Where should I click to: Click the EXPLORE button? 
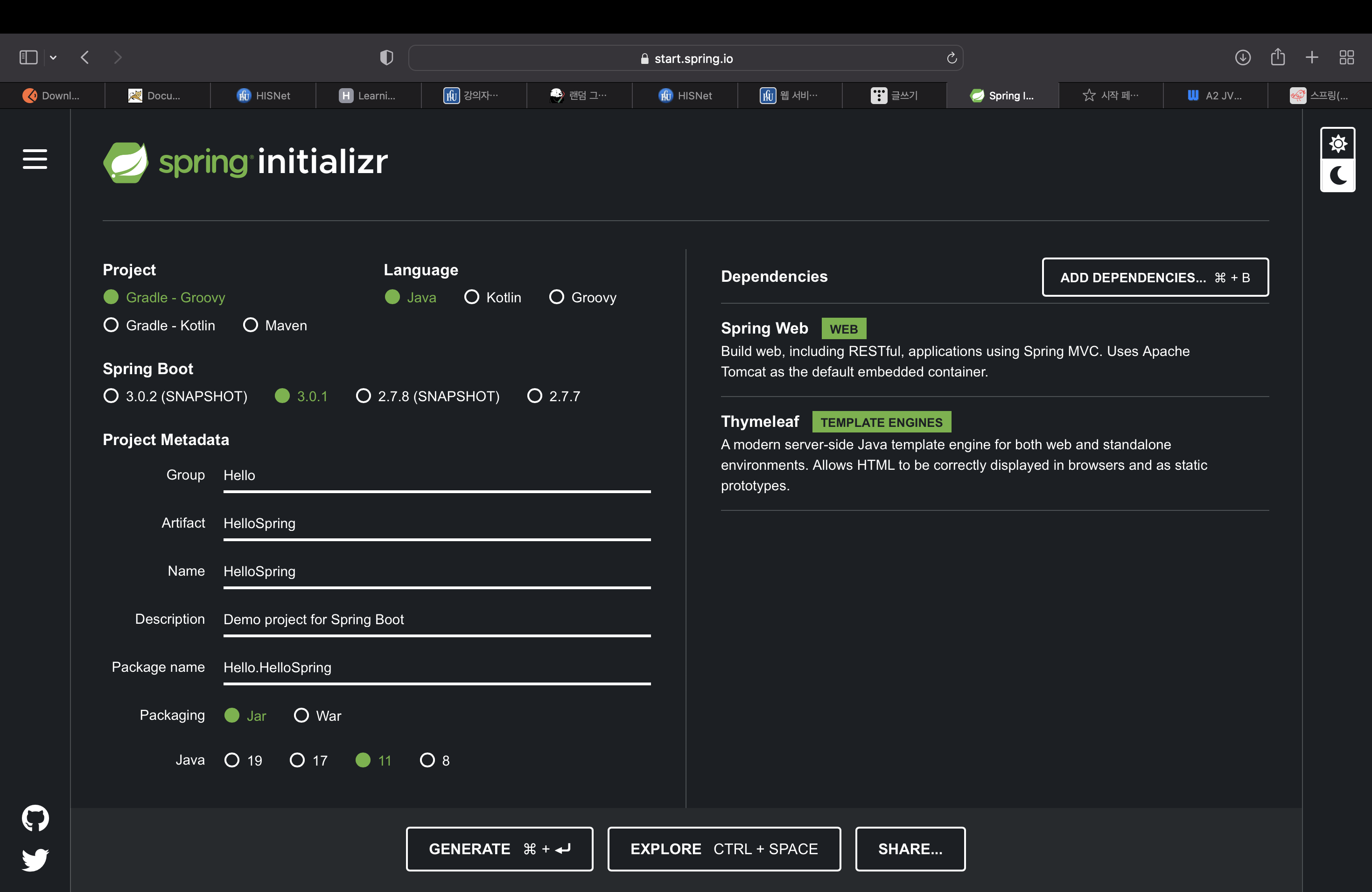click(723, 849)
